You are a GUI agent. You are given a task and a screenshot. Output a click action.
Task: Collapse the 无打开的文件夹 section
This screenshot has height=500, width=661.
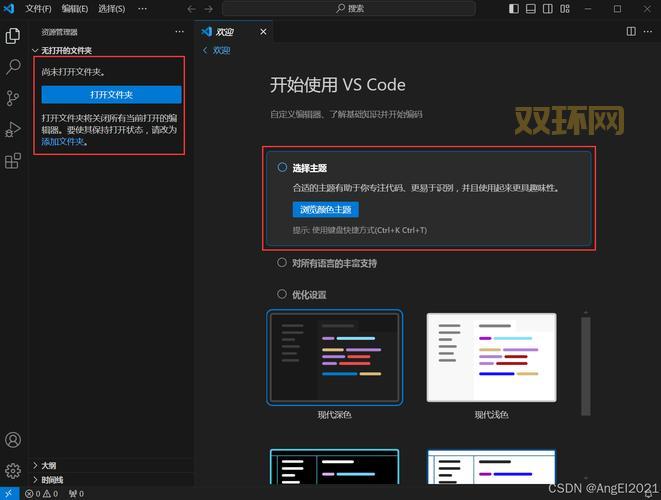pos(62,51)
